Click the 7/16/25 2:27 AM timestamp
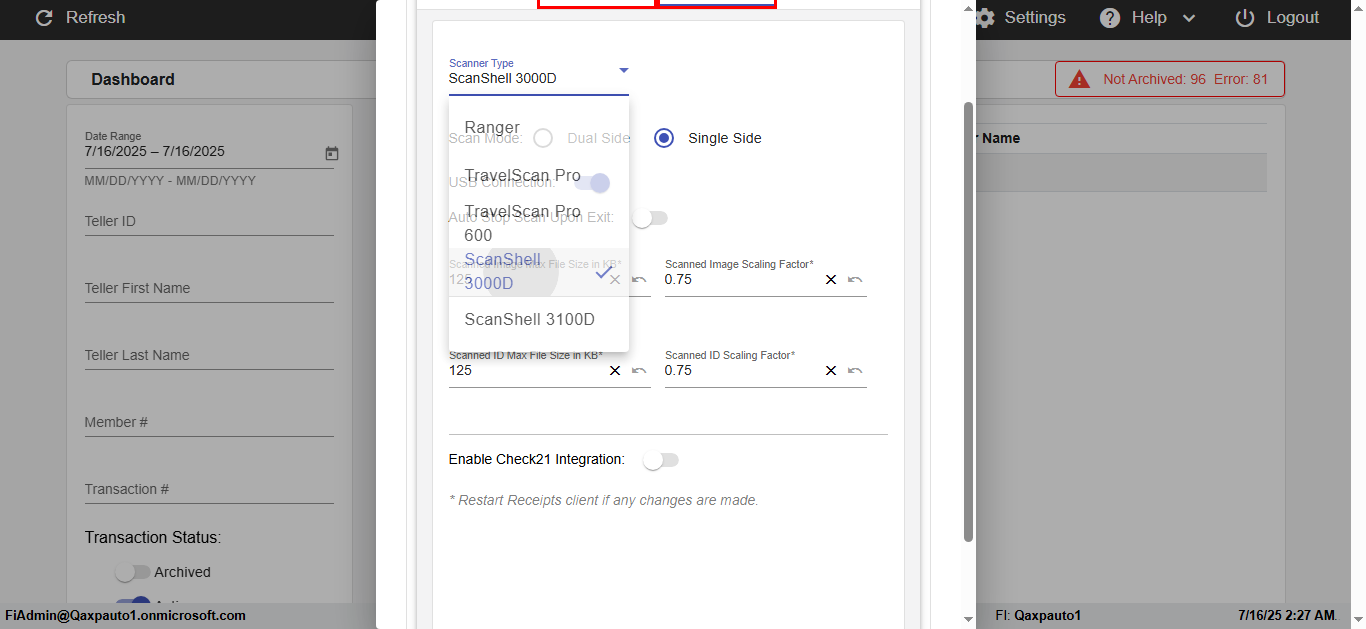The image size is (1366, 629). click(1287, 615)
